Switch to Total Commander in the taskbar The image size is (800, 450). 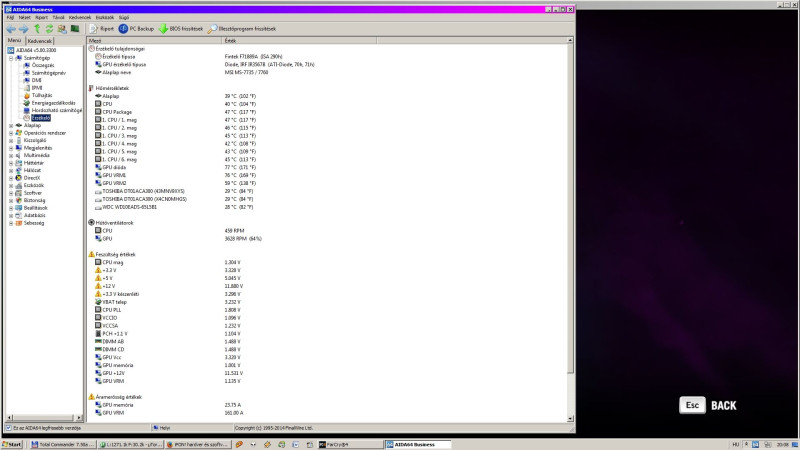coord(62,445)
